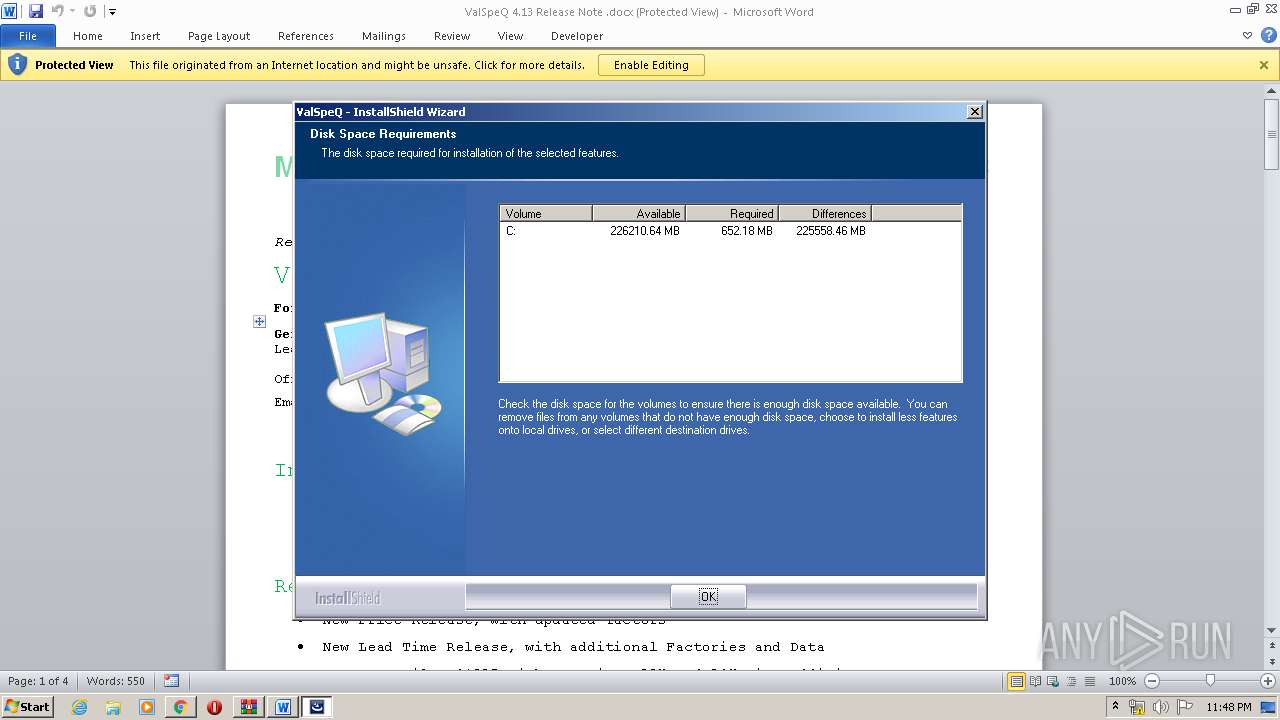The width and height of the screenshot is (1280, 720).
Task: Click the Save icon in Quick Access Toolbar
Action: pos(36,12)
